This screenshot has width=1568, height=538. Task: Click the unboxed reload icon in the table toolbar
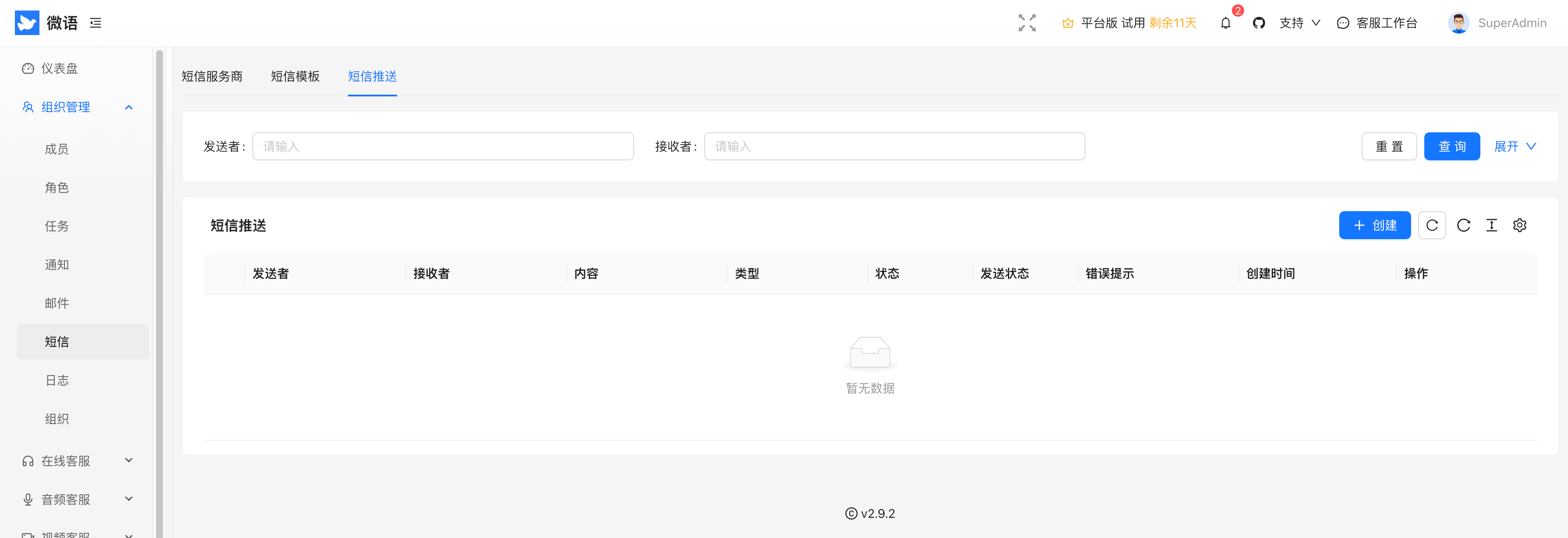(1463, 225)
